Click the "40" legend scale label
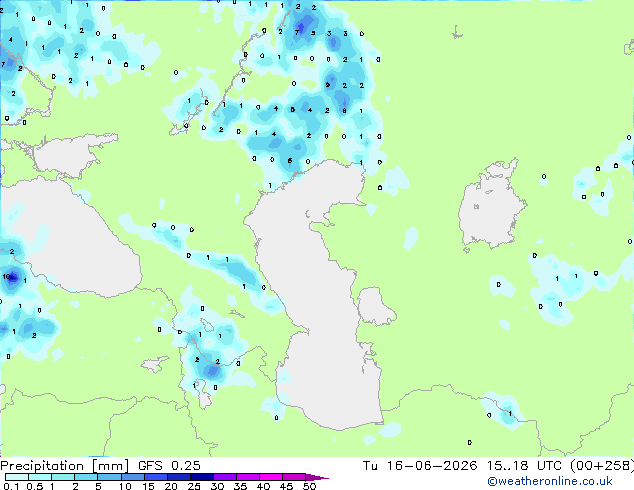Image resolution: width=634 pixels, height=490 pixels. click(263, 486)
